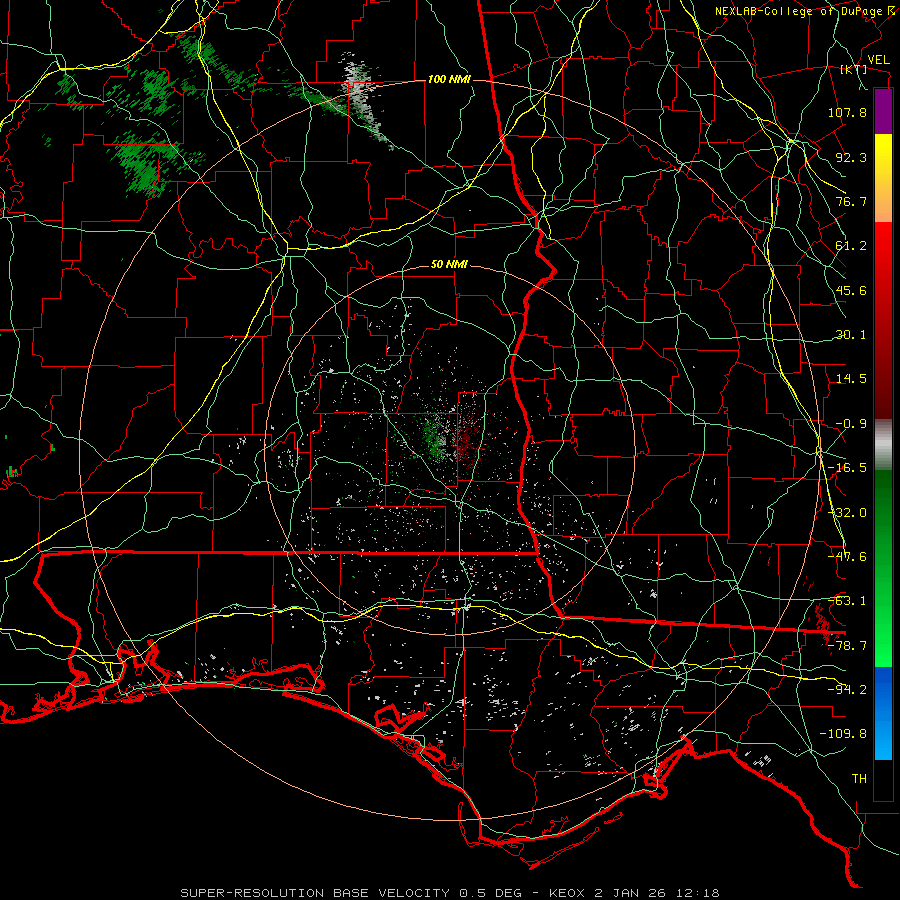Click the gray near-zero color bar segment
The height and width of the screenshot is (900, 900).
coord(883,445)
